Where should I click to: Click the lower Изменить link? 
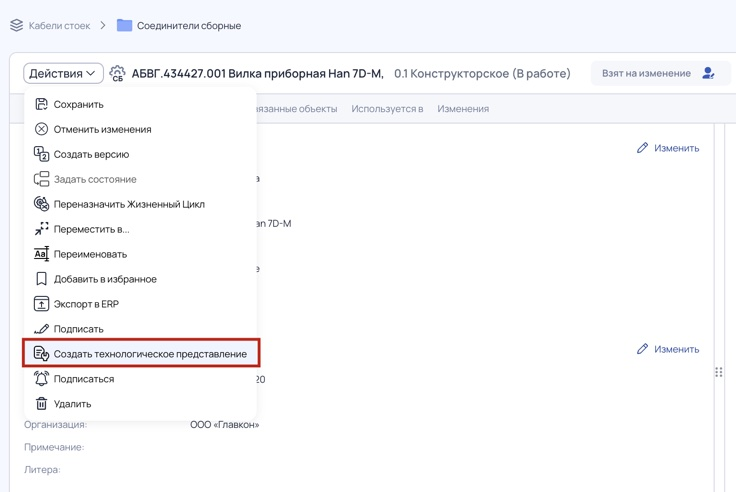click(676, 349)
